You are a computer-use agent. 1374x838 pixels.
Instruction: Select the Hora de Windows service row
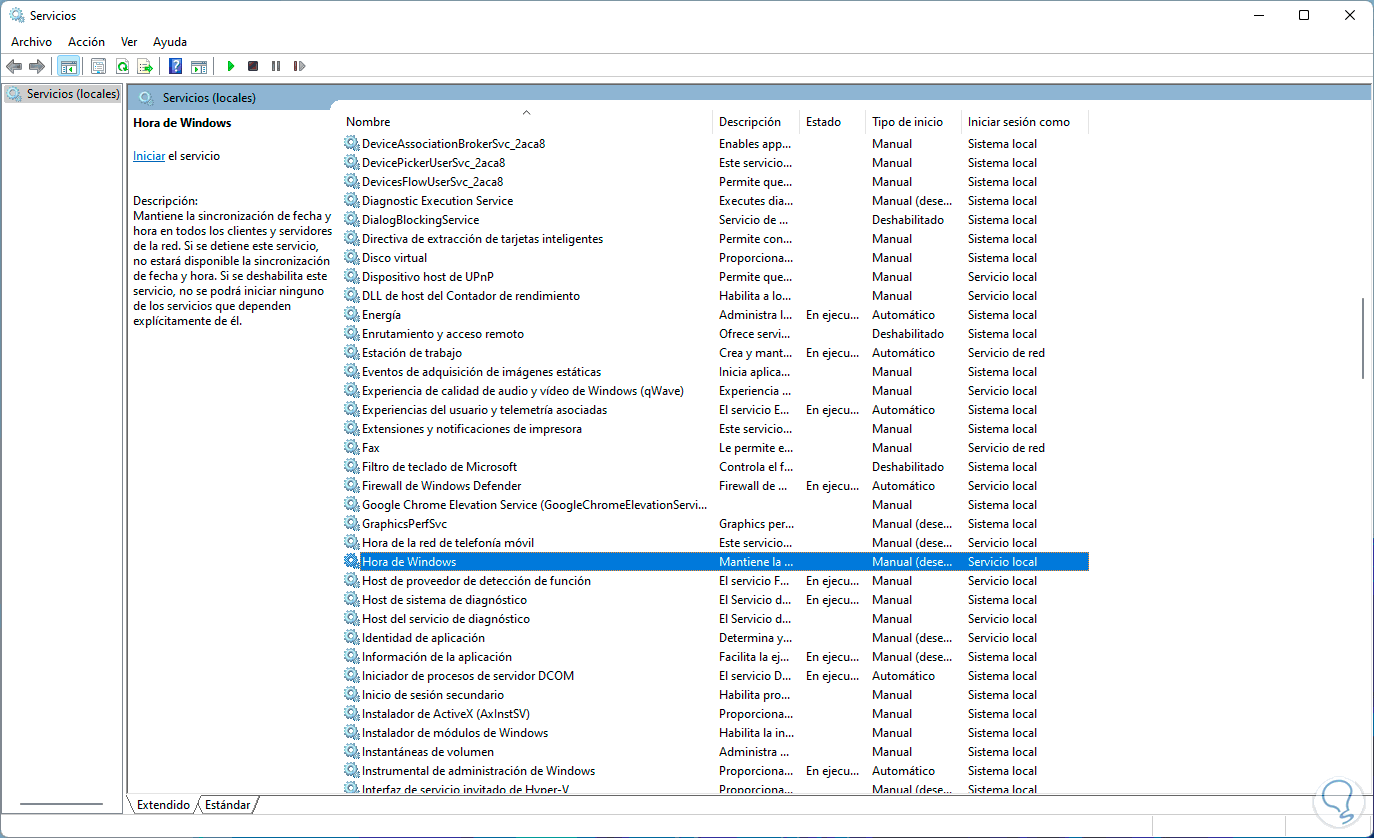coord(715,562)
